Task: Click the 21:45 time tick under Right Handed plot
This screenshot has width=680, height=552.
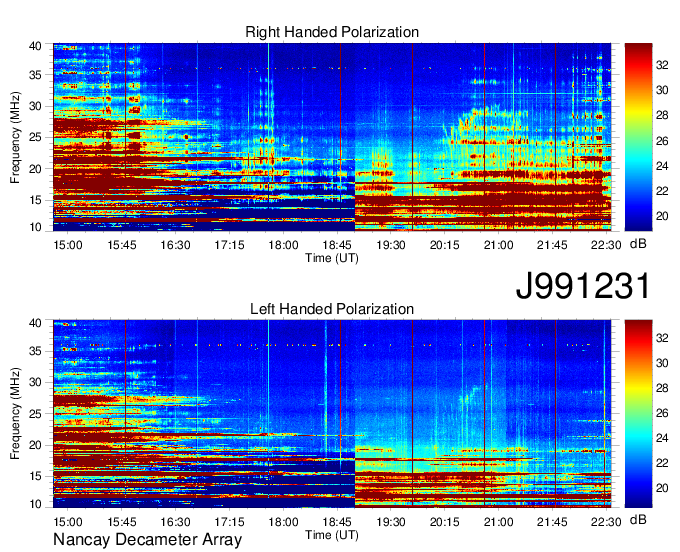Action: coord(552,245)
